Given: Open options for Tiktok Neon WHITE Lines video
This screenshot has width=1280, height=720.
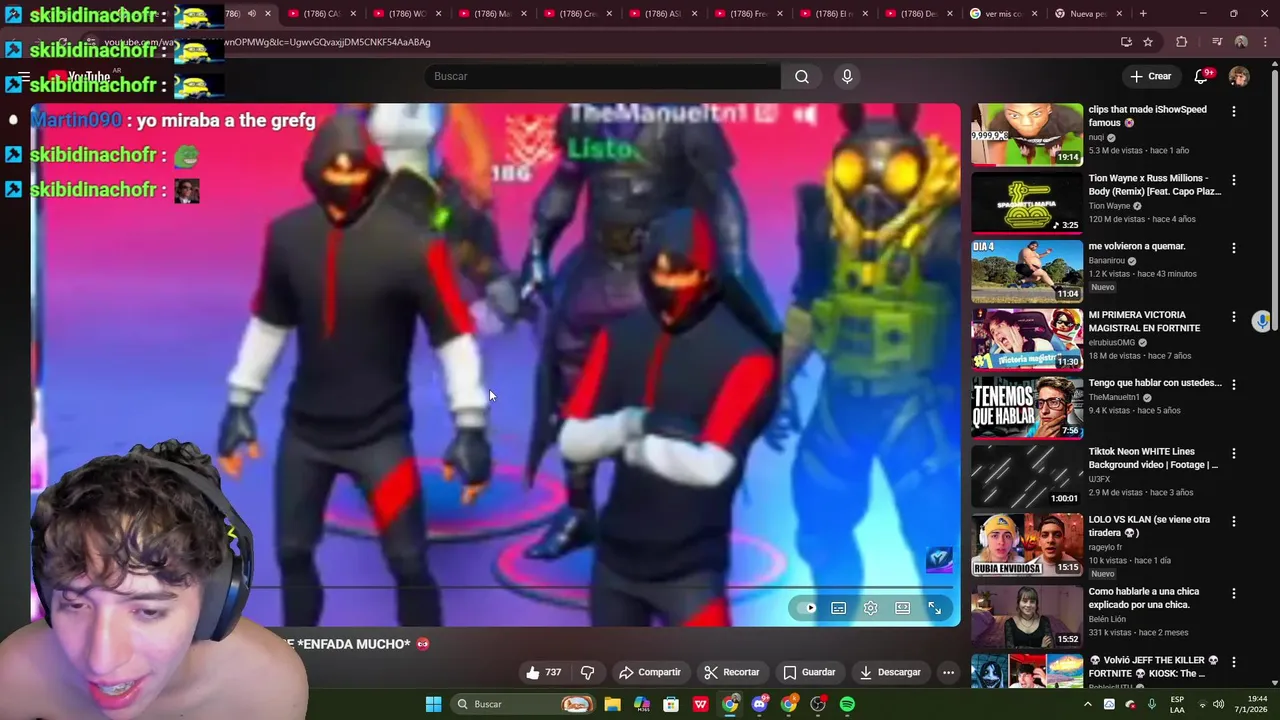Looking at the screenshot, I should [1234, 454].
